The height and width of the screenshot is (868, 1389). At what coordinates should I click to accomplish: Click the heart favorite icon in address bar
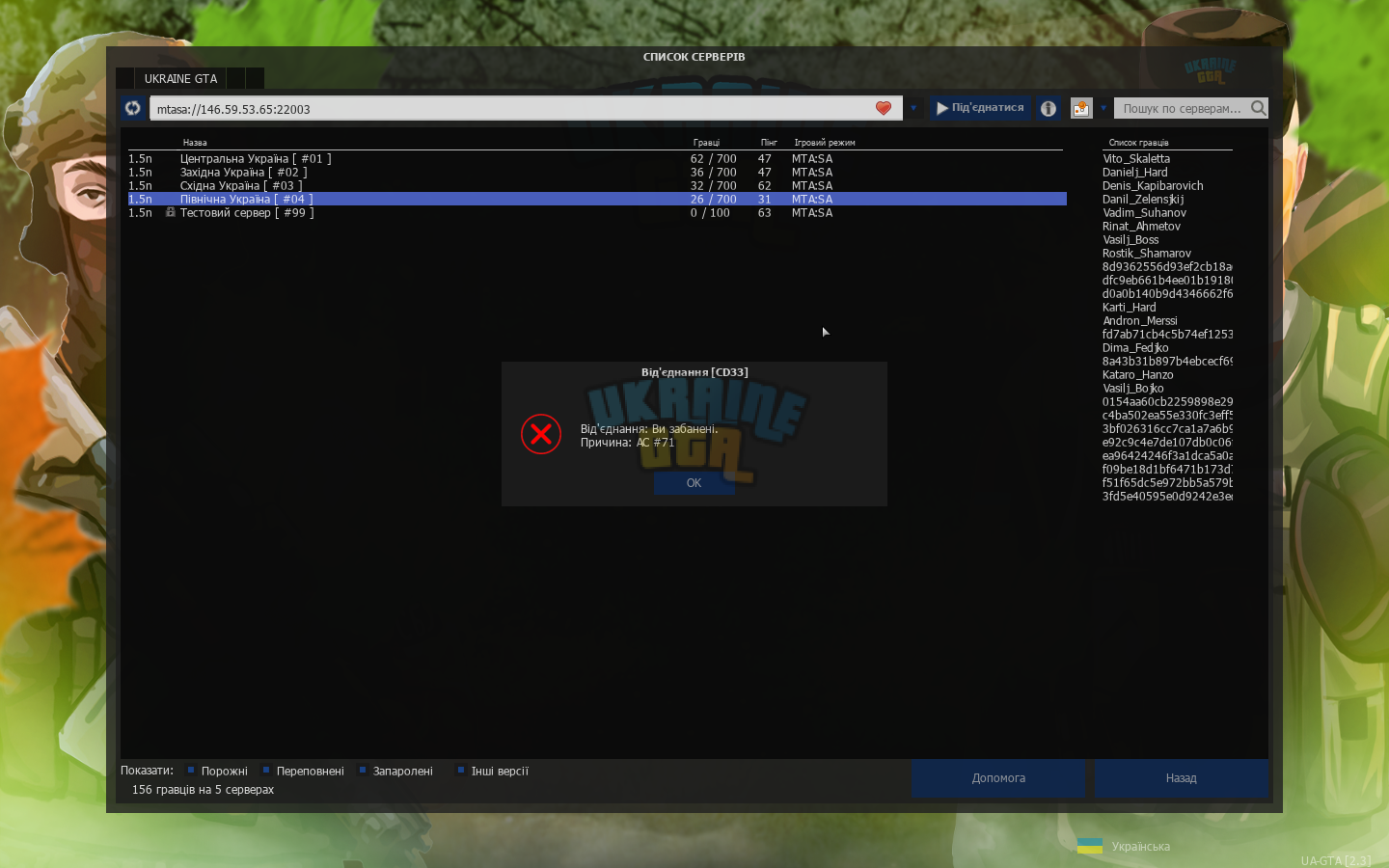pyautogui.click(x=884, y=108)
